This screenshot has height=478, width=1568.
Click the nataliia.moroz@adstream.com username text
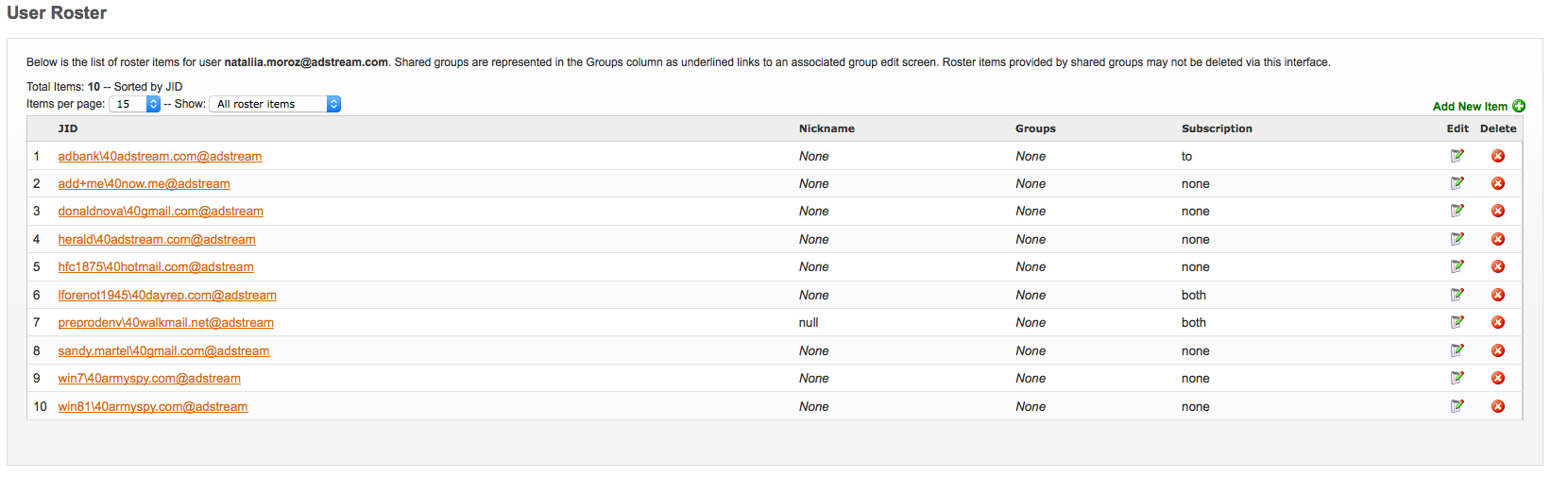pyautogui.click(x=306, y=62)
